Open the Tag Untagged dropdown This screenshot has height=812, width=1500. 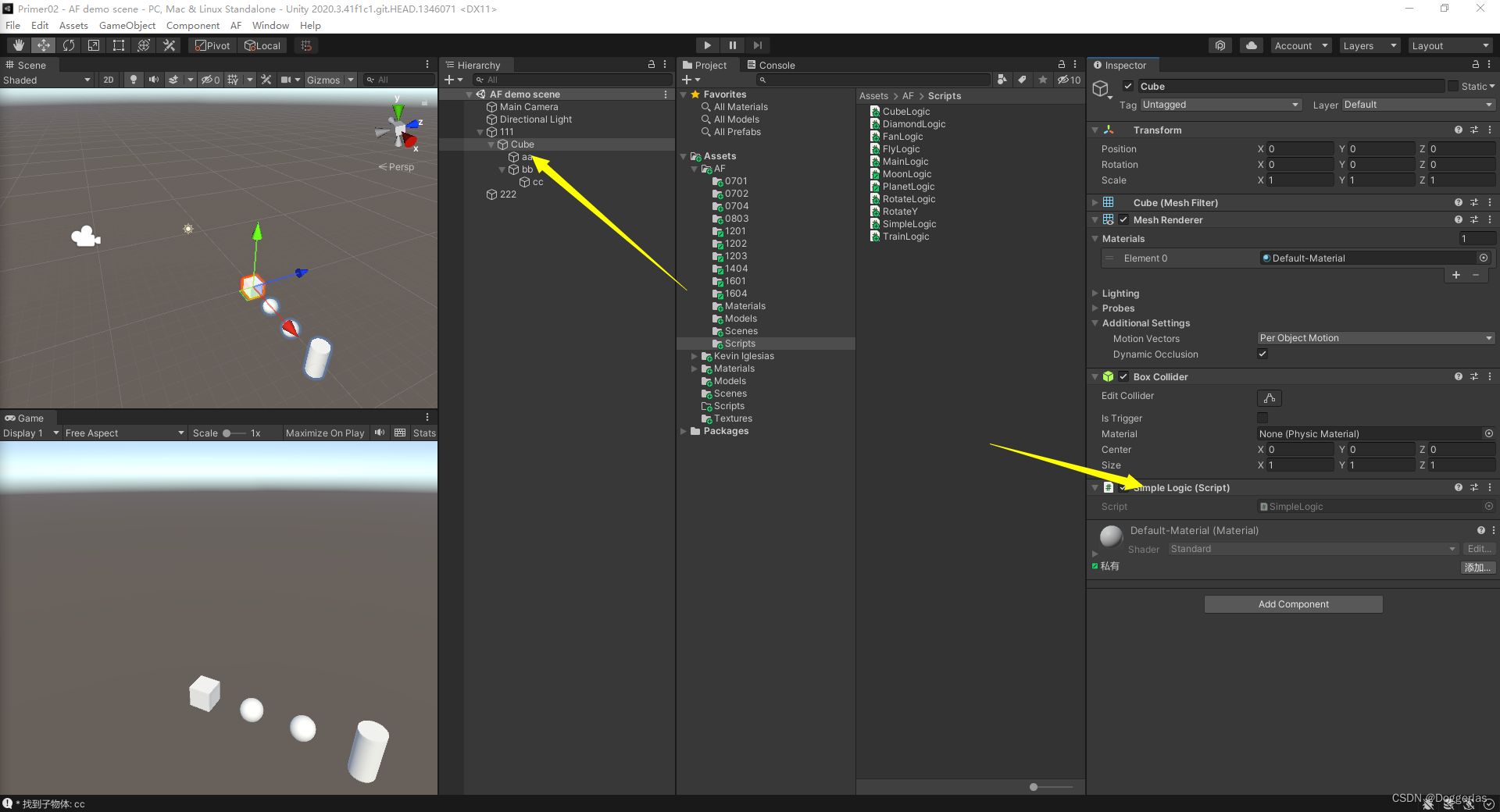pos(1221,105)
